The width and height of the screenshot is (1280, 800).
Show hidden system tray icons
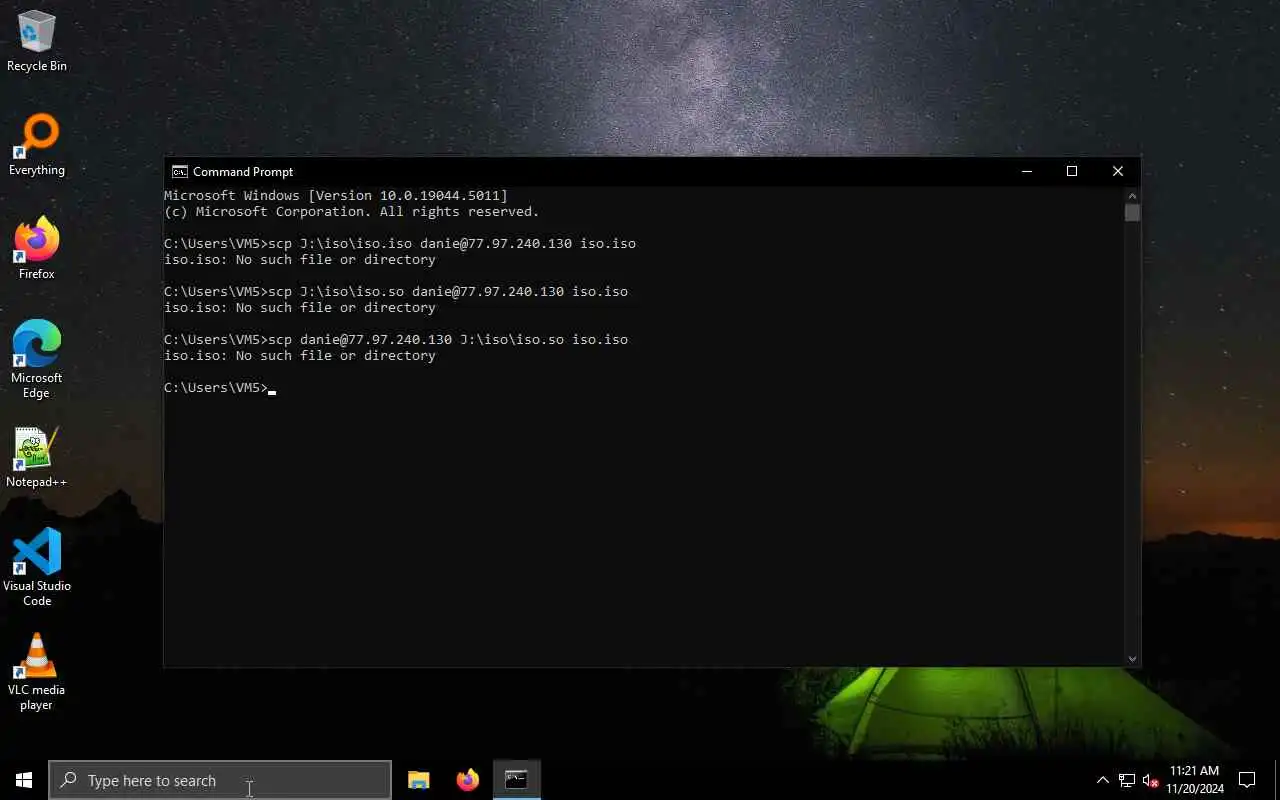[1103, 780]
